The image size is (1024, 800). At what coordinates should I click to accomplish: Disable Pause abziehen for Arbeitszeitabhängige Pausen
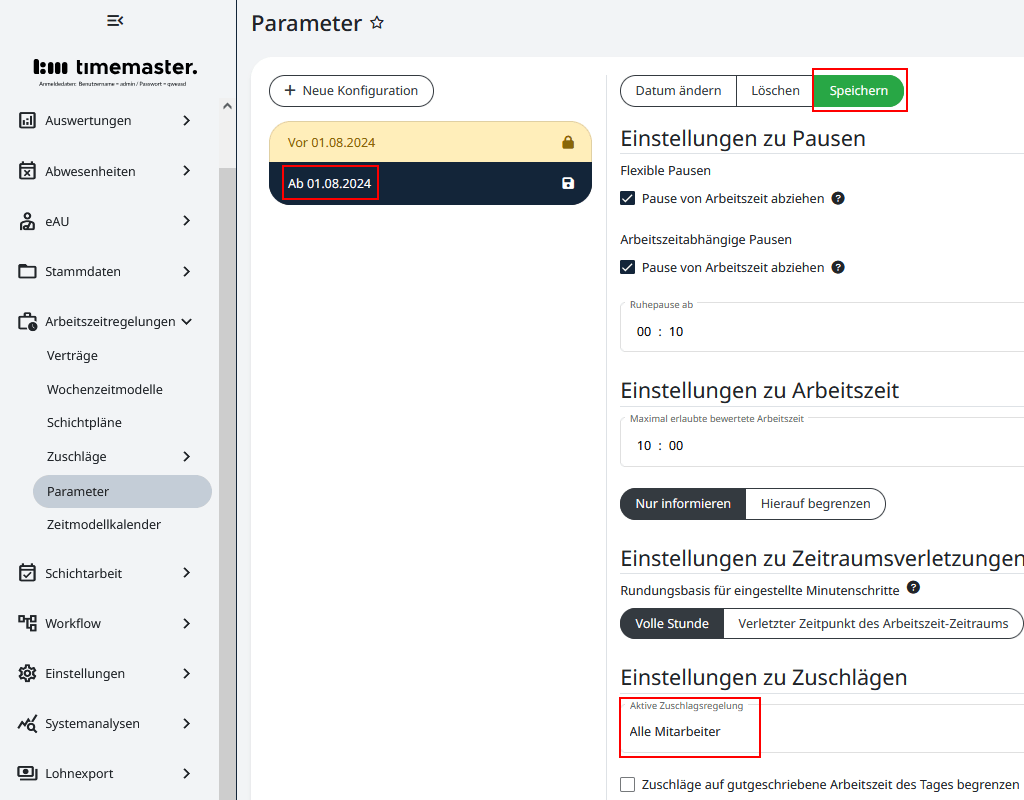coord(627,267)
